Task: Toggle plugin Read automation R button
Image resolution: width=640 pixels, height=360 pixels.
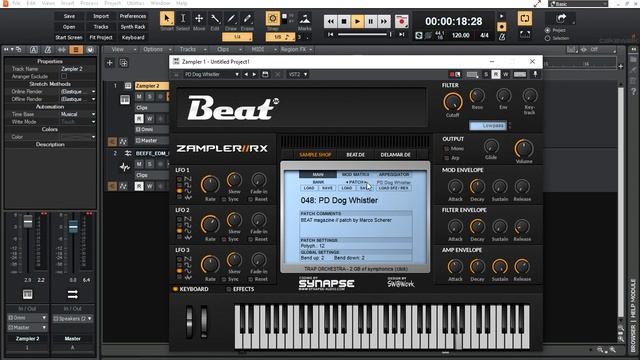Action: [x=496, y=74]
